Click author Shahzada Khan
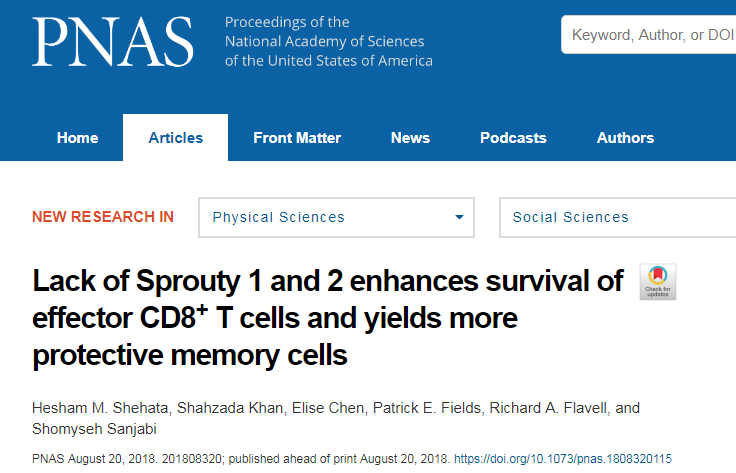The image size is (736, 473). (x=230, y=408)
